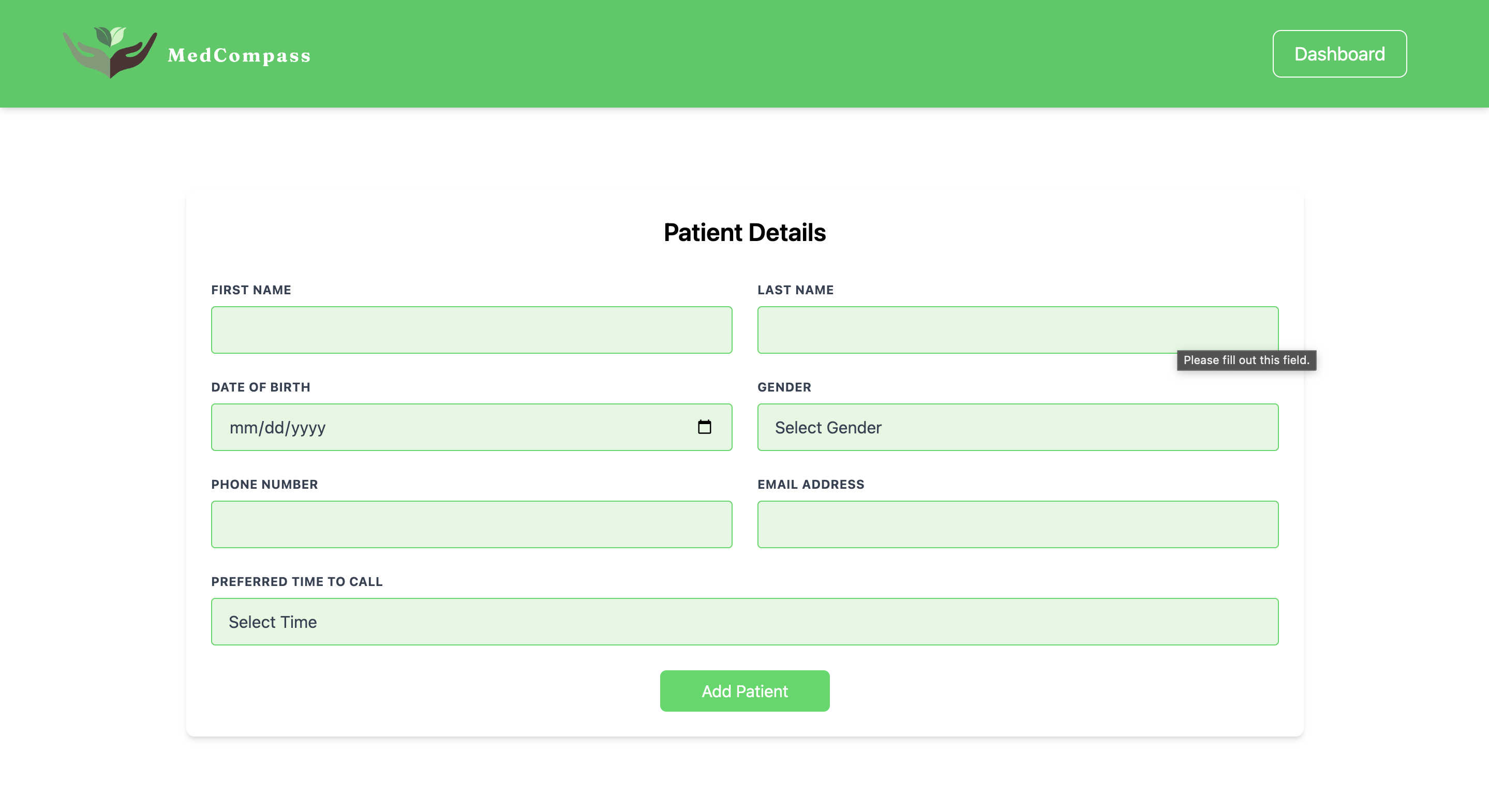Image resolution: width=1489 pixels, height=812 pixels.
Task: Click the LAST NAME label
Action: pos(795,290)
